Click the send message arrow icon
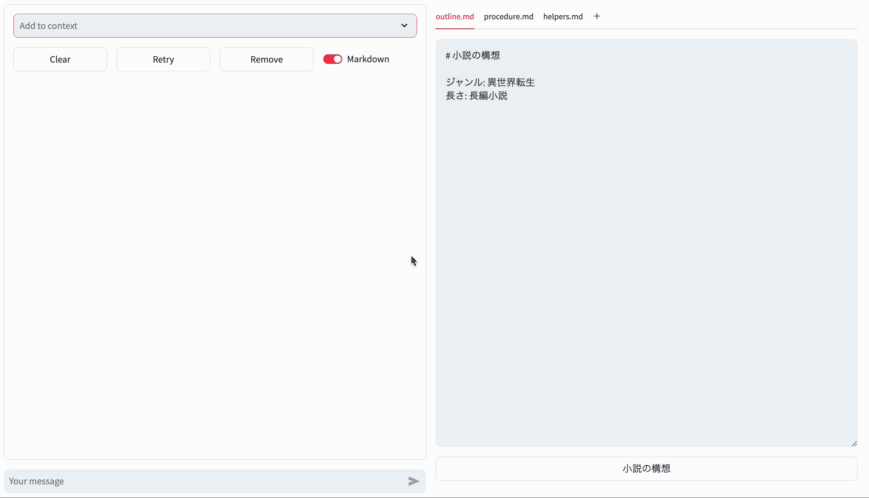This screenshot has height=498, width=869. point(413,481)
